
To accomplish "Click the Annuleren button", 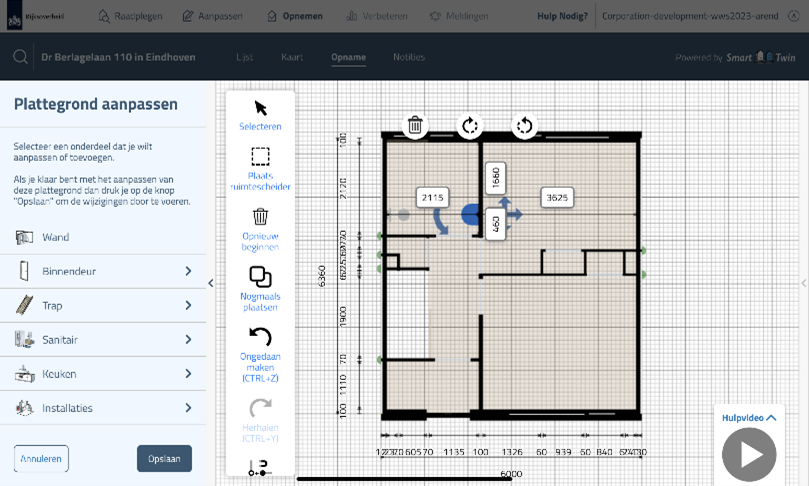I will [41, 458].
